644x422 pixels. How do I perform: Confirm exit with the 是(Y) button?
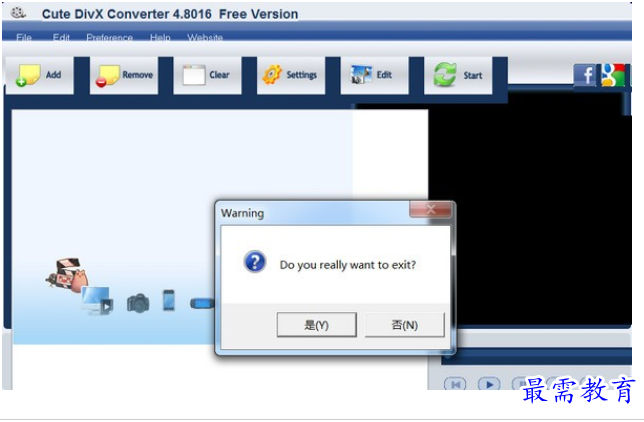pyautogui.click(x=317, y=325)
